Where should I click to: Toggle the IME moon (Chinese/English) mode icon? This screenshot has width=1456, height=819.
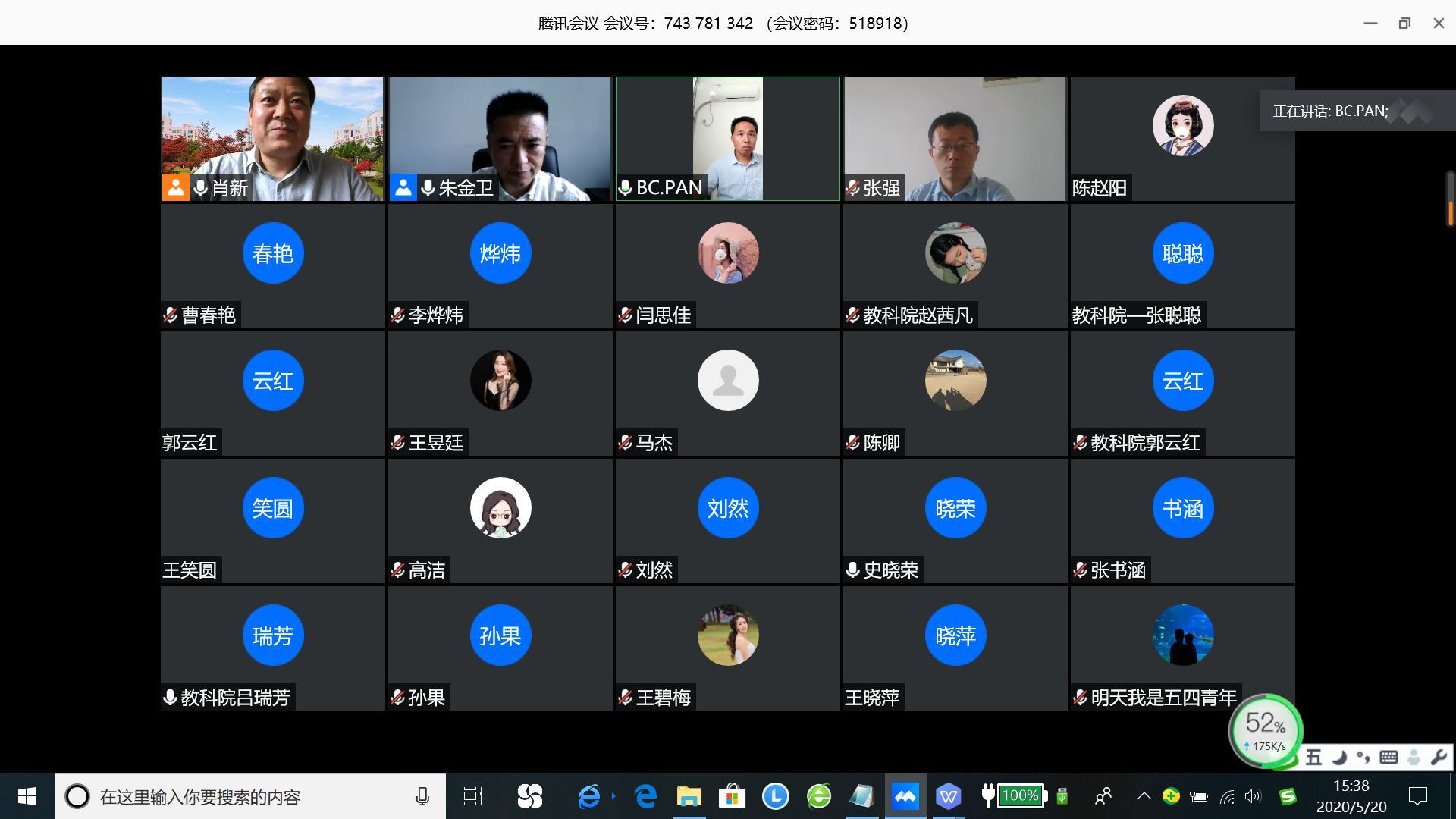[1339, 757]
